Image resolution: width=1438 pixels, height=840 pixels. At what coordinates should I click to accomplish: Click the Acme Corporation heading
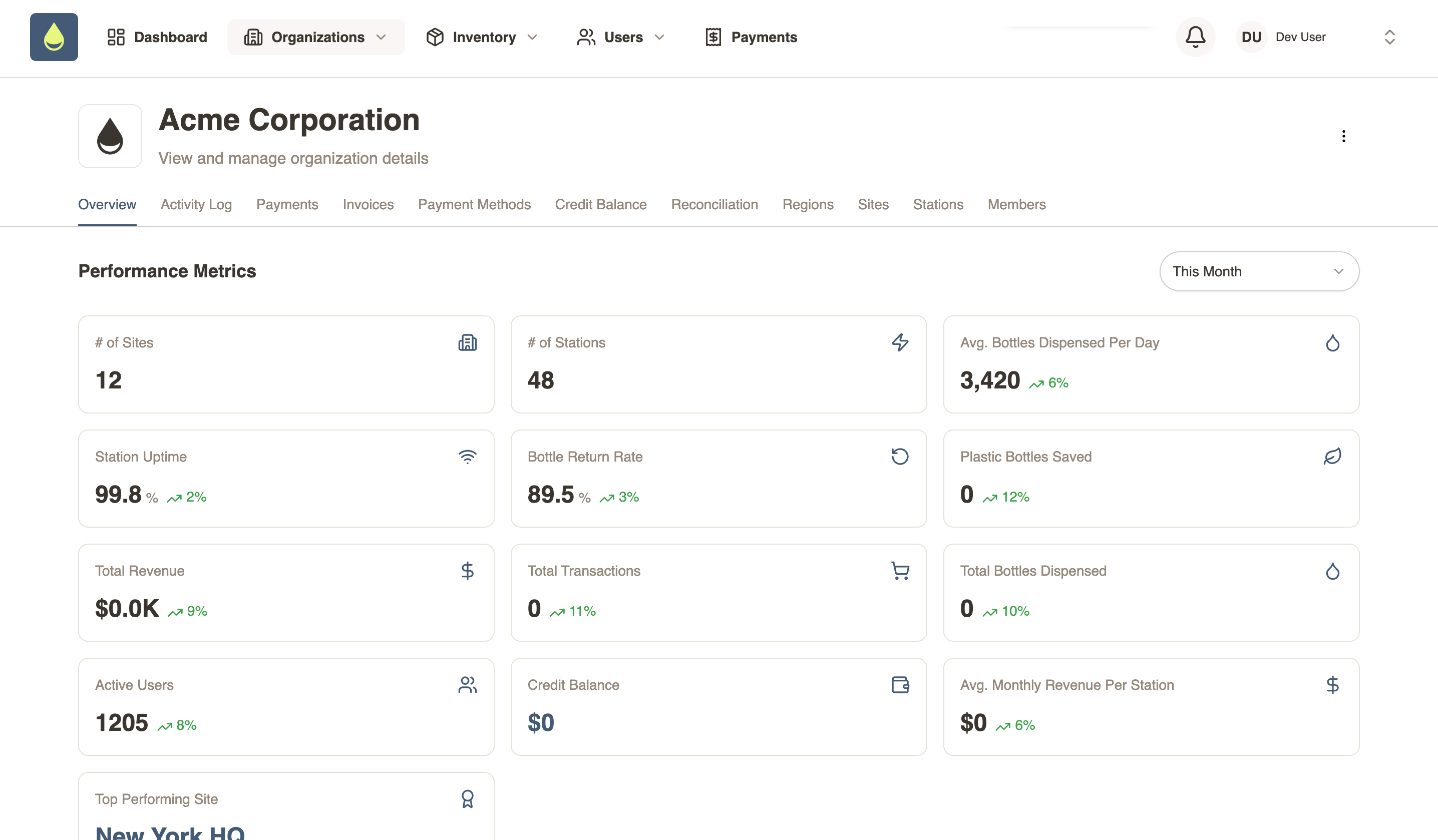[289, 120]
